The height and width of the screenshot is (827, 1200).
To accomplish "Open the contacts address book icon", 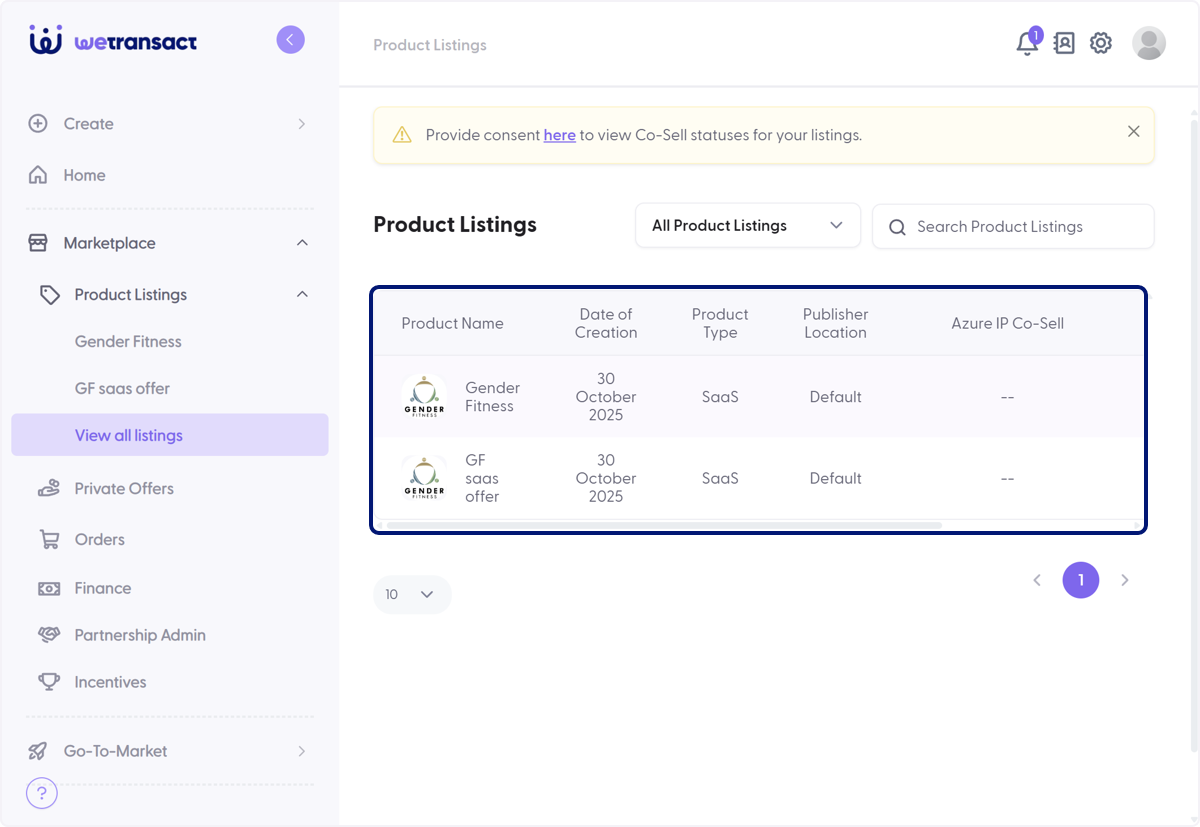I will coord(1064,43).
